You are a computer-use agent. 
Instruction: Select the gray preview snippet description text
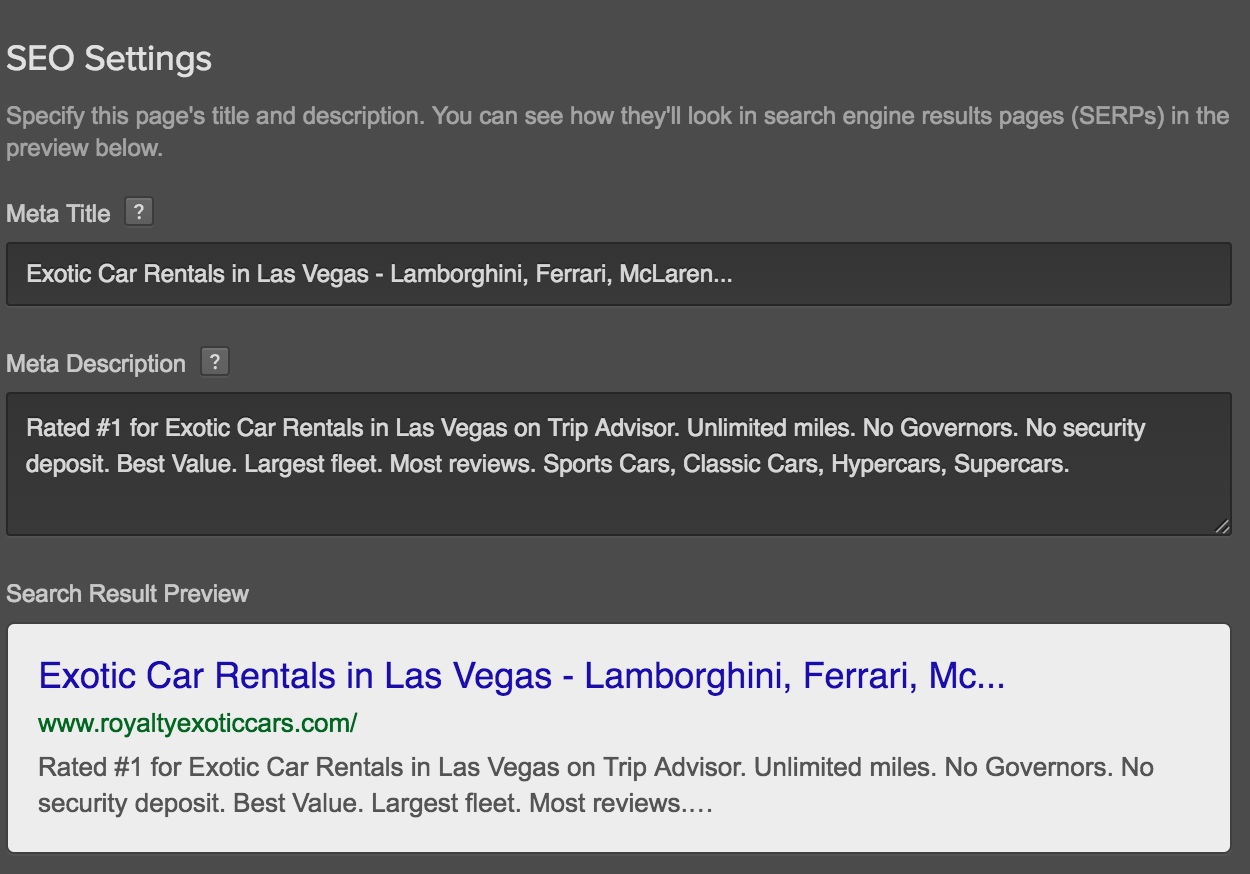tap(596, 786)
